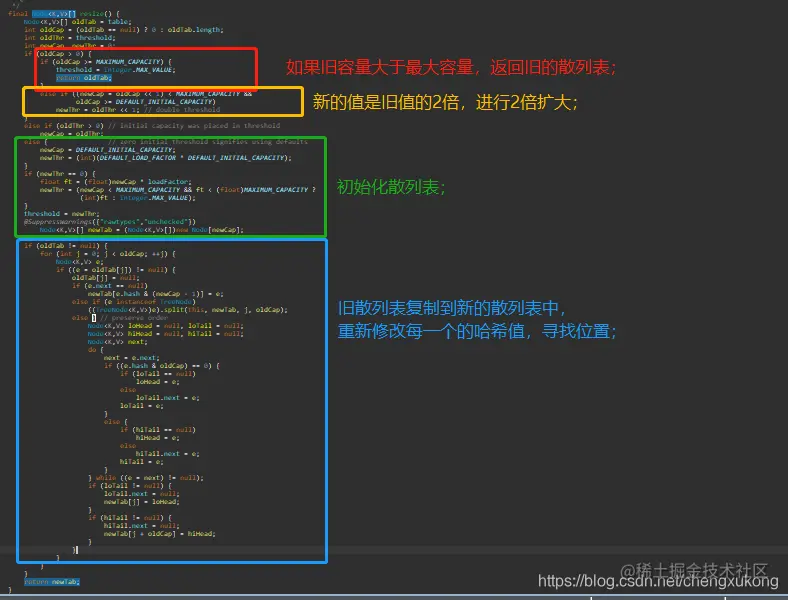Click the line "oldCap >= DEFAULT_INITIAL_CAPACITY)"
The image size is (788, 600).
click(x=146, y=102)
